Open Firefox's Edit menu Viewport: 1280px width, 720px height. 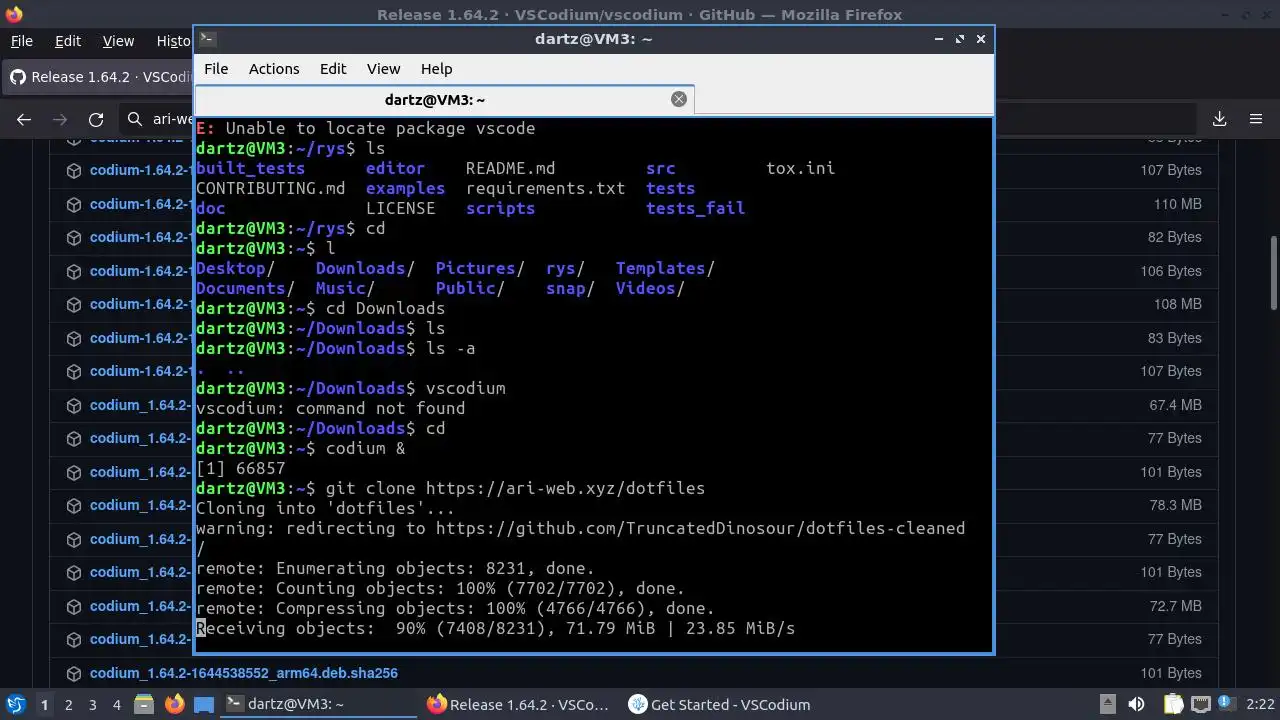pyautogui.click(x=68, y=41)
